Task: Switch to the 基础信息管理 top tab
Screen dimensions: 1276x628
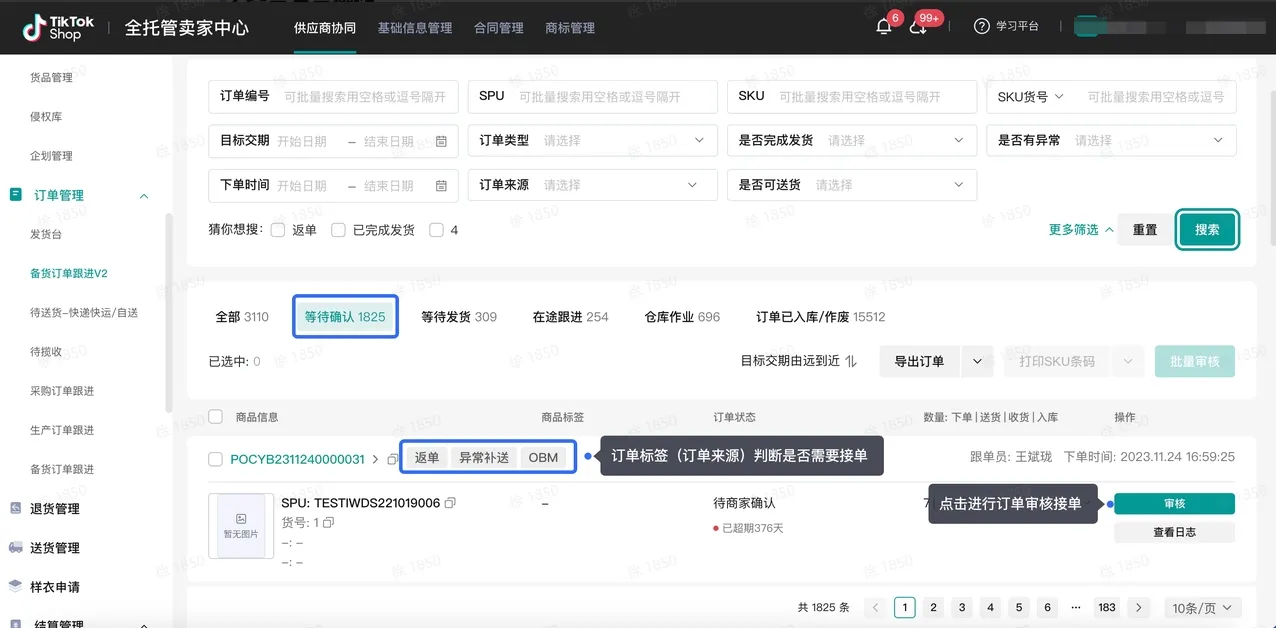Action: click(415, 28)
